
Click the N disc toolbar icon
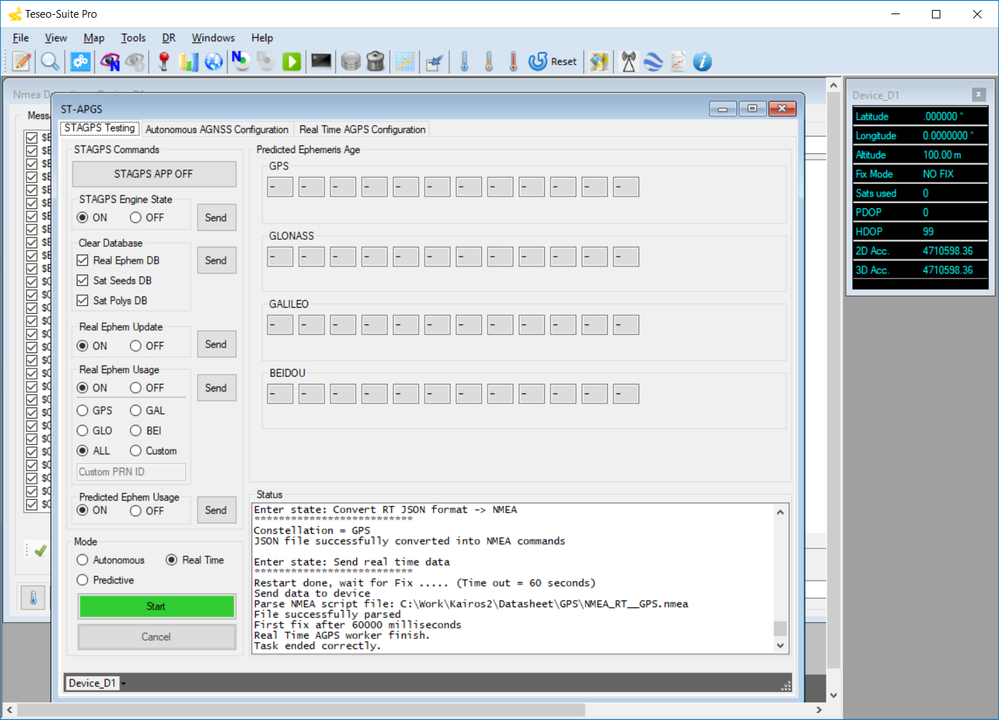coord(240,61)
